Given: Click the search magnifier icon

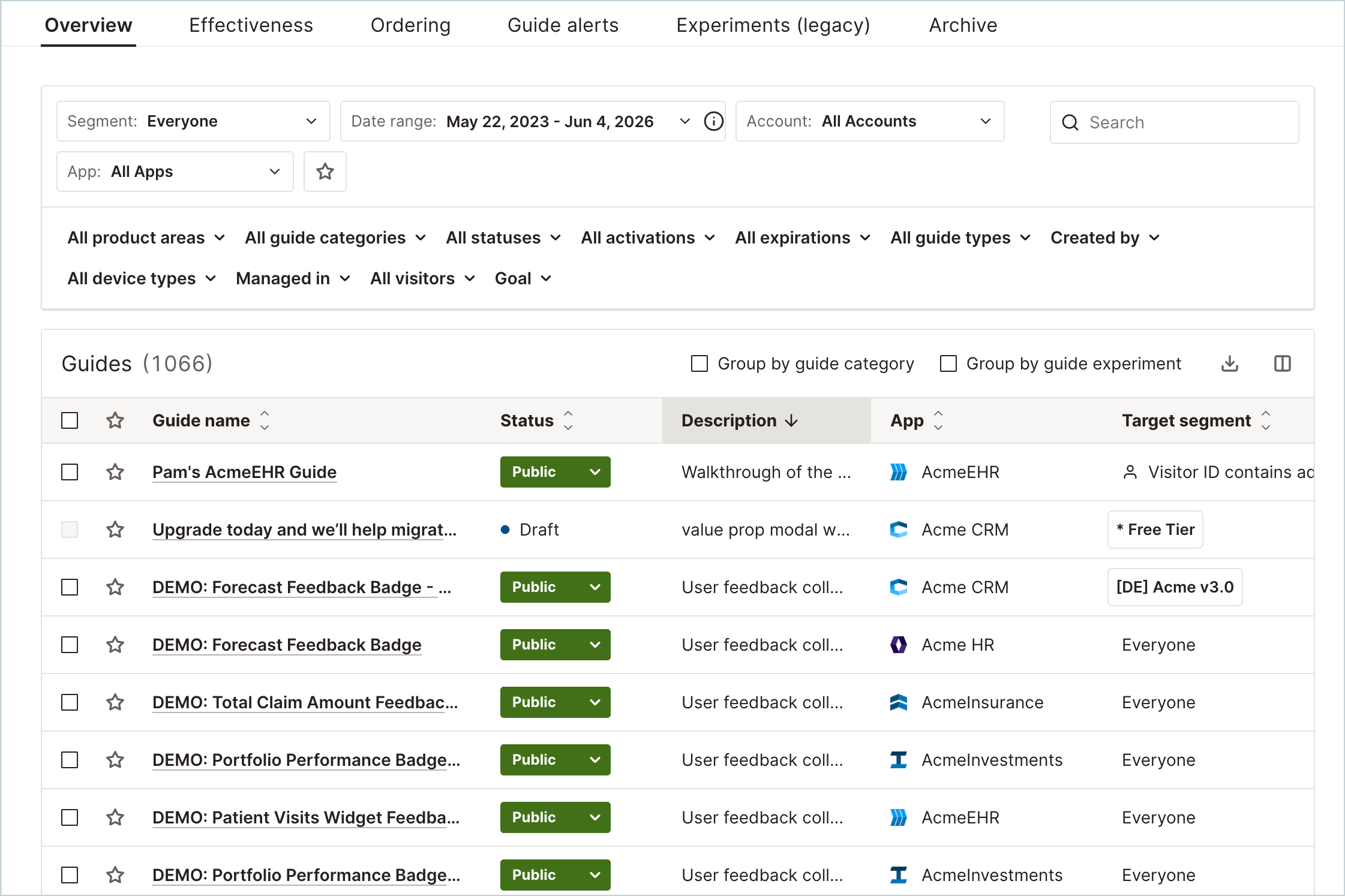Looking at the screenshot, I should click(1070, 122).
